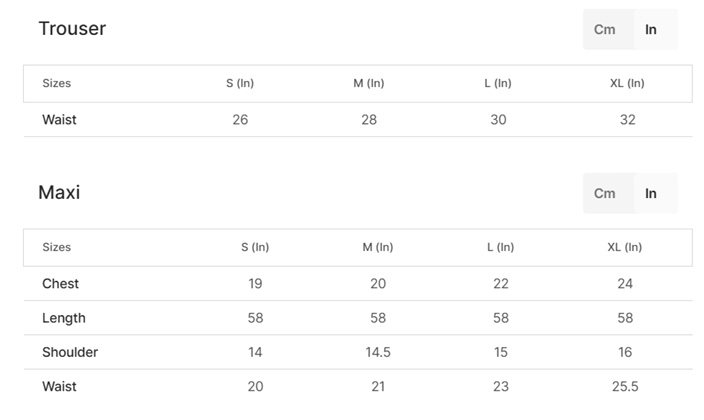The height and width of the screenshot is (420, 704).
Task: Click XL (In) header in Trouser table
Action: tap(627, 83)
